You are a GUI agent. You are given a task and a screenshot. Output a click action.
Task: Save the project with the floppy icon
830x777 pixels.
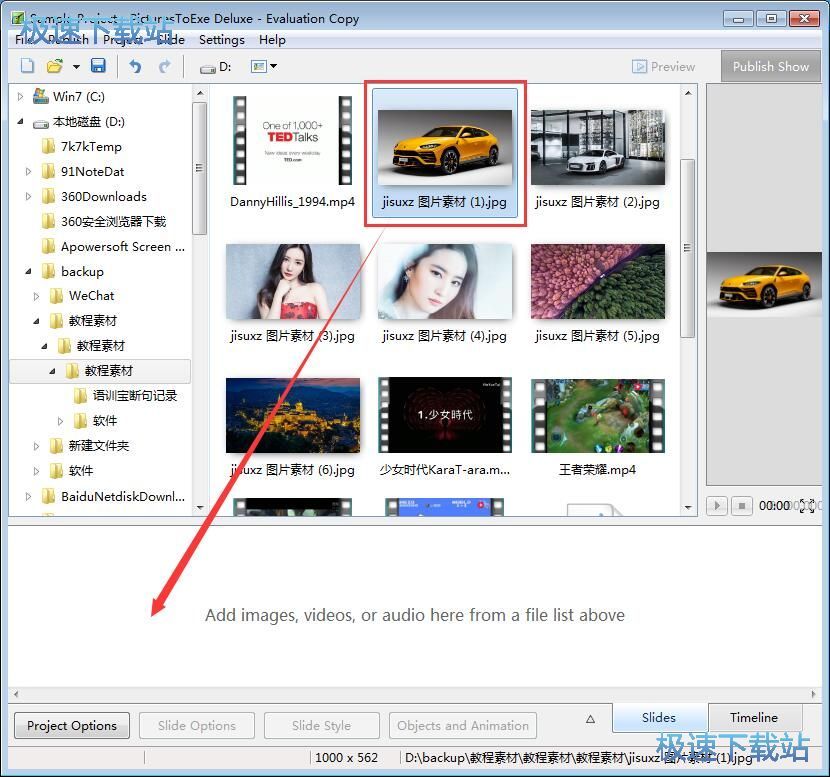pyautogui.click(x=98, y=66)
